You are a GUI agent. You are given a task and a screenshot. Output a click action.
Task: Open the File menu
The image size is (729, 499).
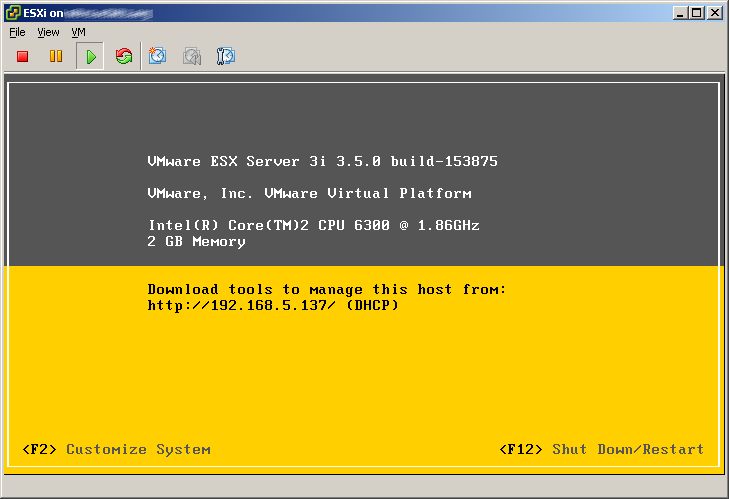17,32
